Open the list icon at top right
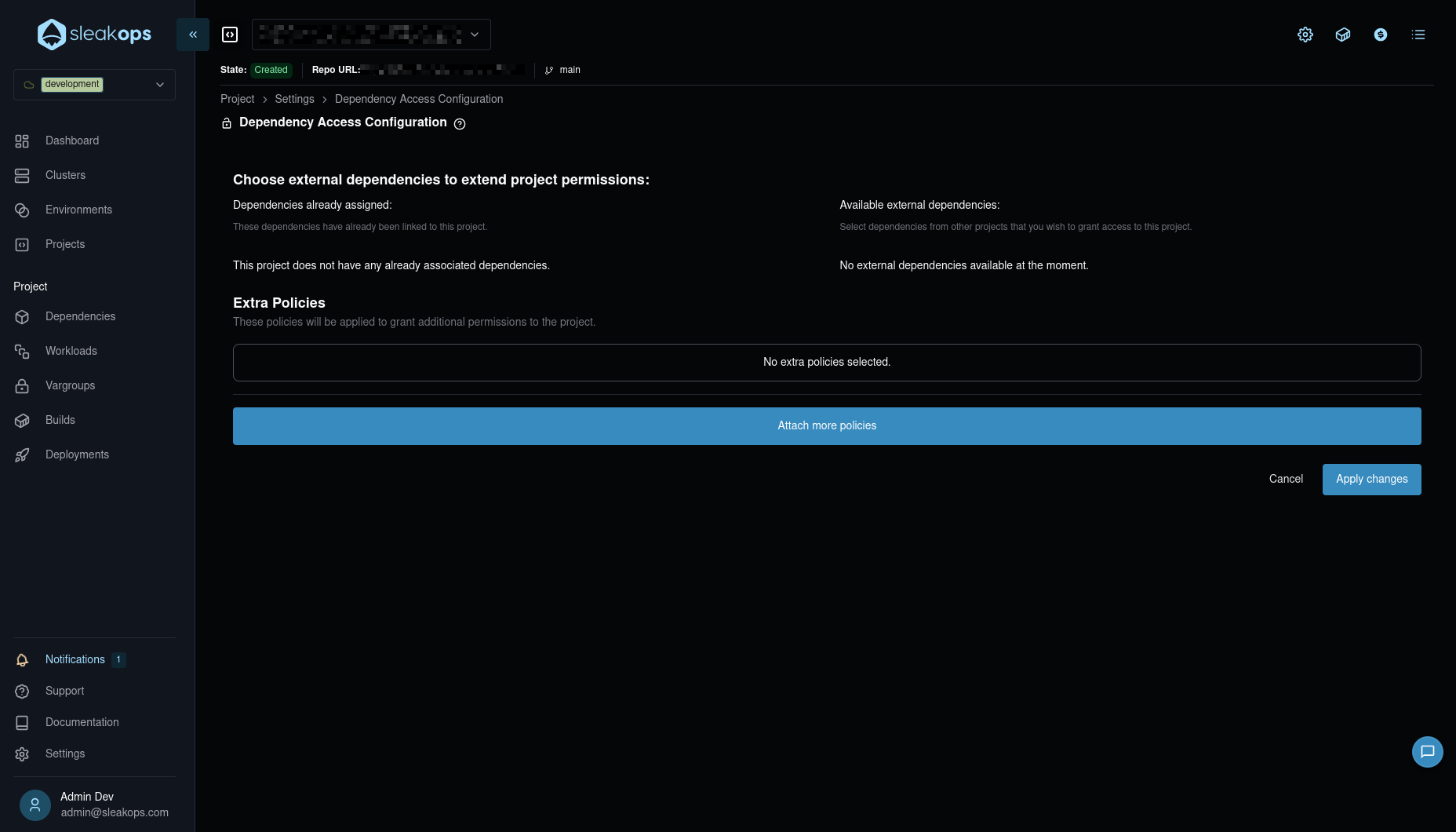Image resolution: width=1456 pixels, height=832 pixels. (1418, 35)
